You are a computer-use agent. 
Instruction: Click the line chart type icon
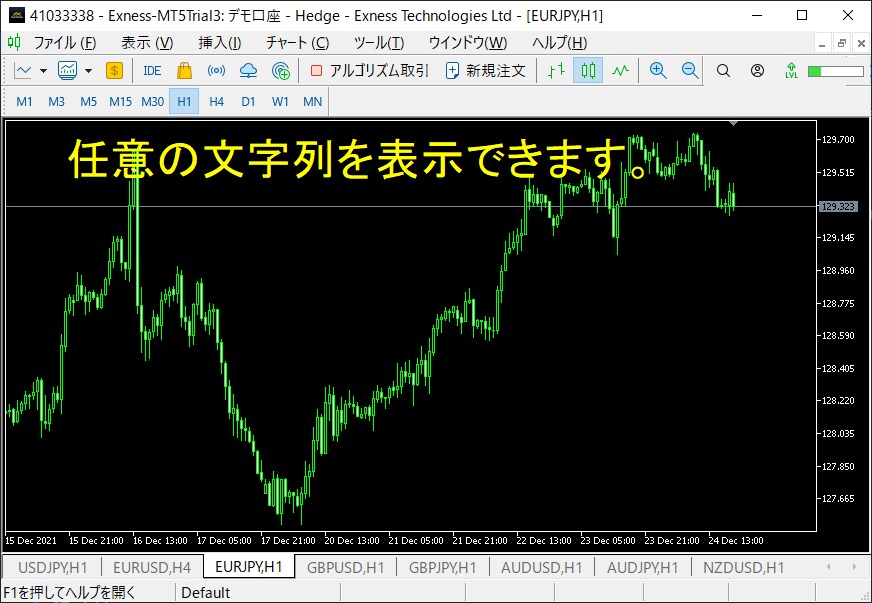coord(23,71)
